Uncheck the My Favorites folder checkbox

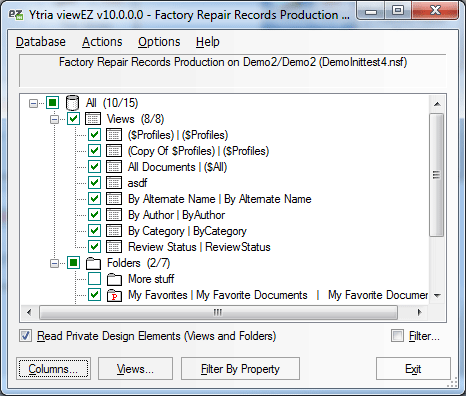pos(94,295)
